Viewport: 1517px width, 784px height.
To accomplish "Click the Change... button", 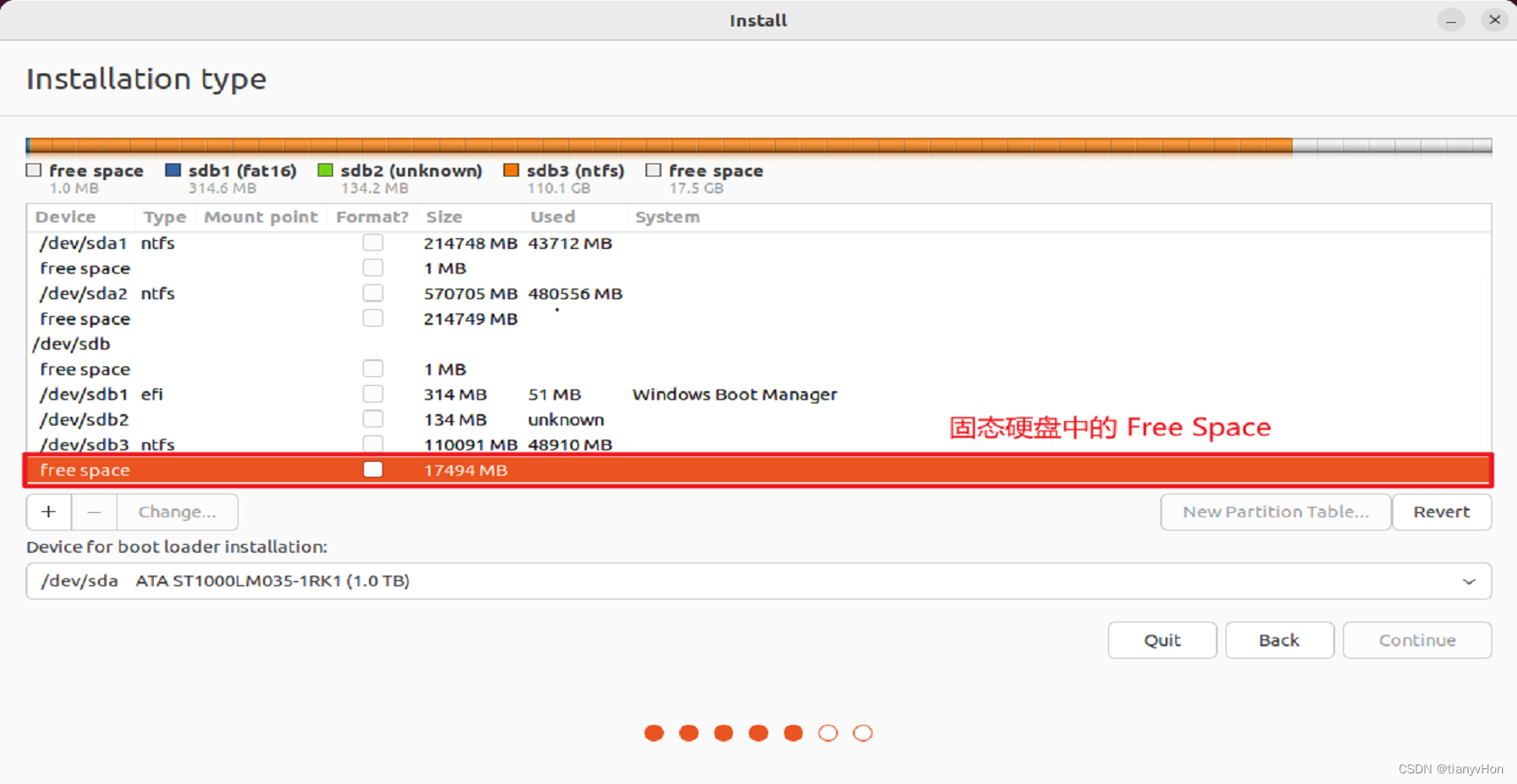I will coord(177,512).
